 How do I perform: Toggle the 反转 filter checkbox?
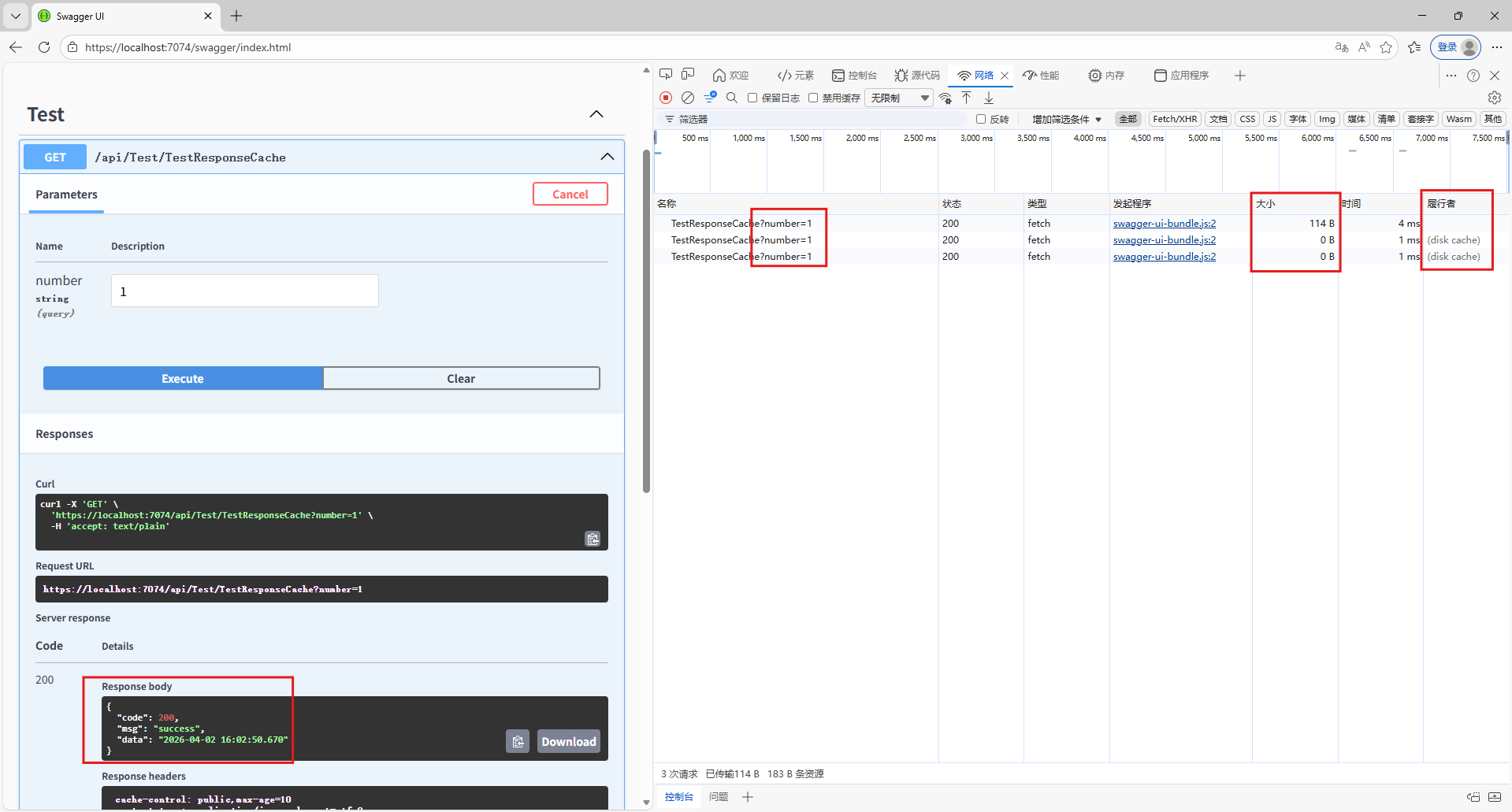pos(981,119)
